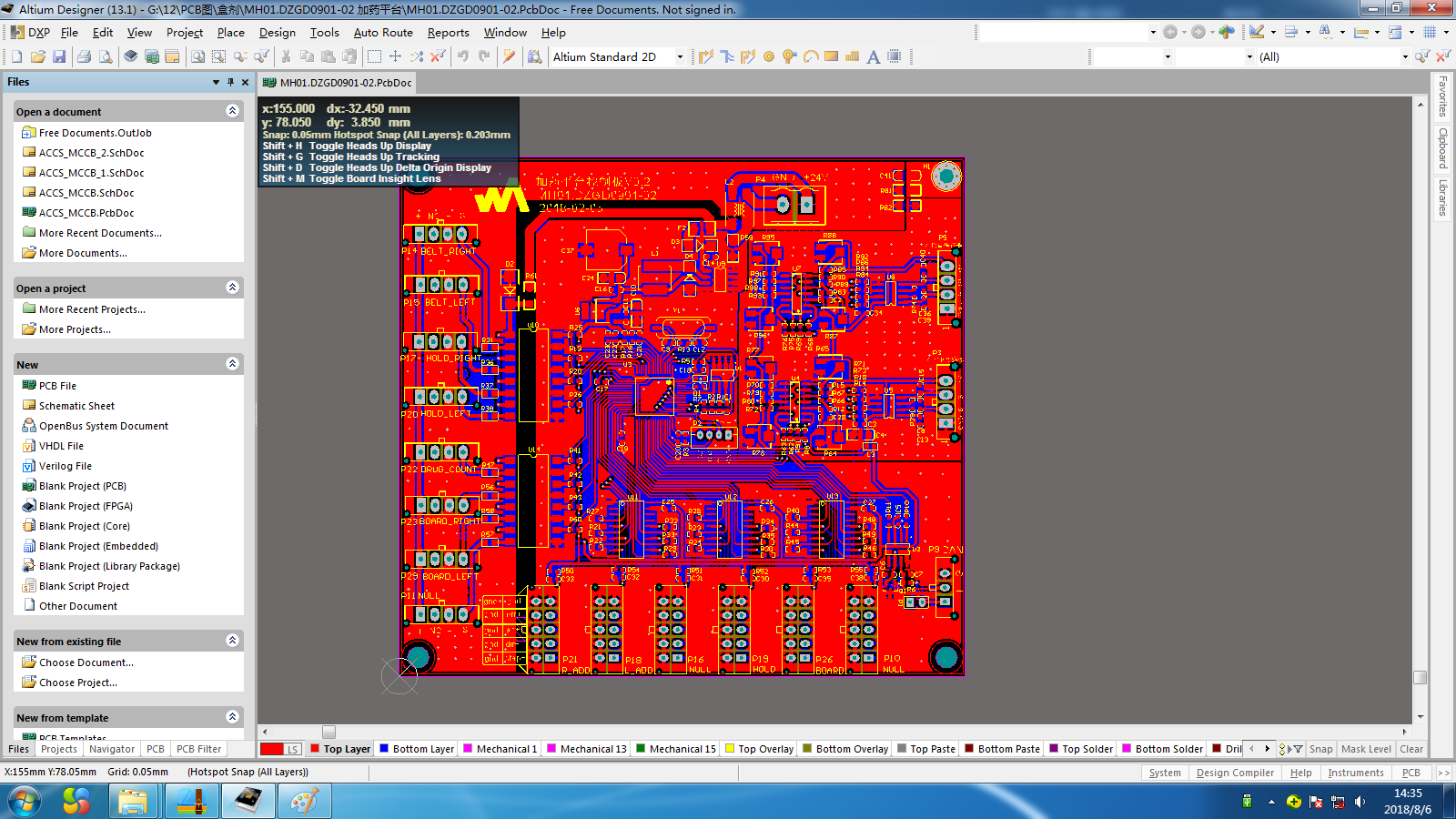Viewport: 1456px width, 819px height.
Task: Click the Cross Probe pencil icon
Action: tap(510, 56)
